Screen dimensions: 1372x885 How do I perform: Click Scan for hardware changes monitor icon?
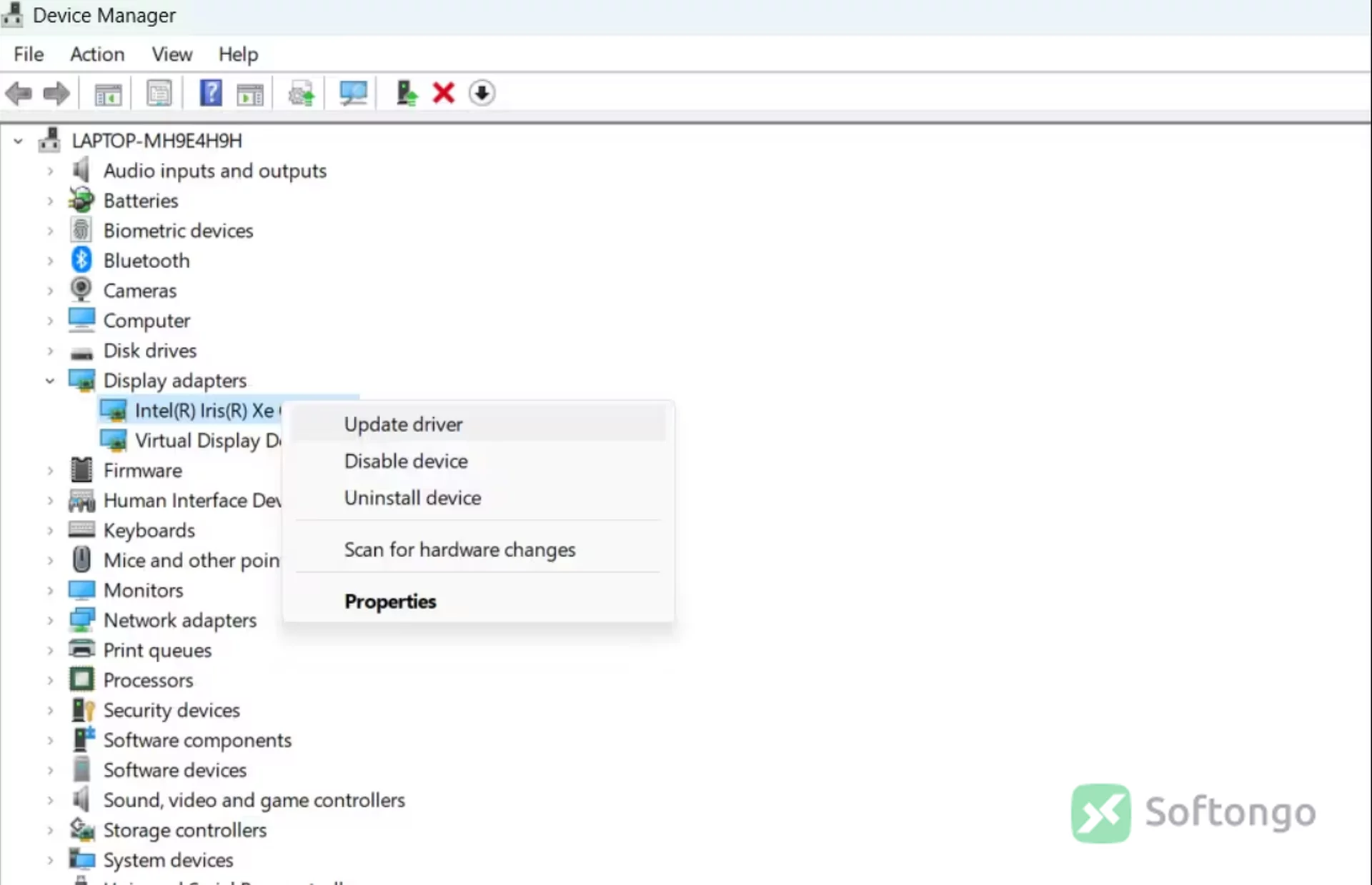point(353,94)
